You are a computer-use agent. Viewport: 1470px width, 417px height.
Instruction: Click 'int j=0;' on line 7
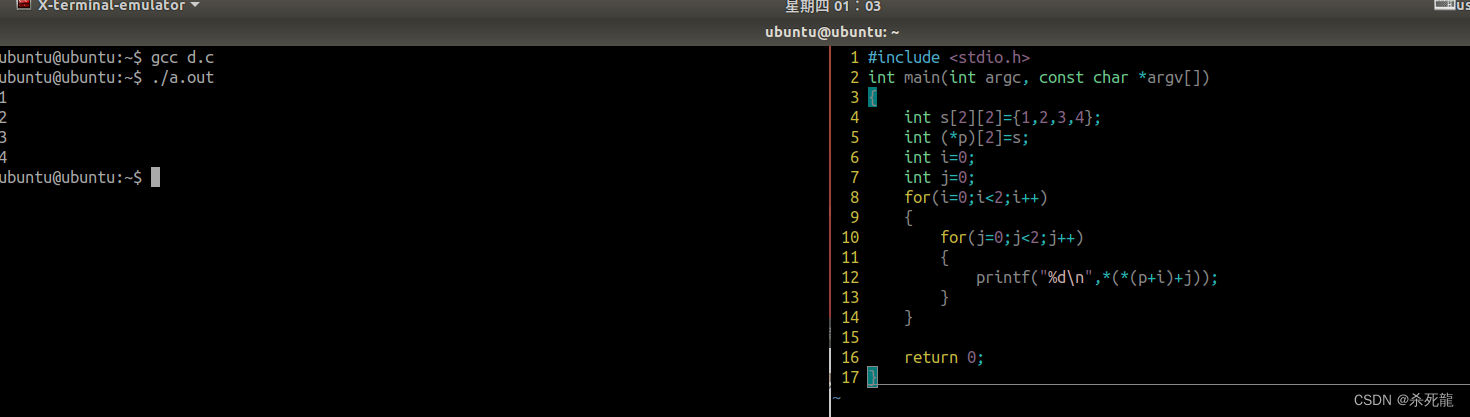(x=939, y=177)
